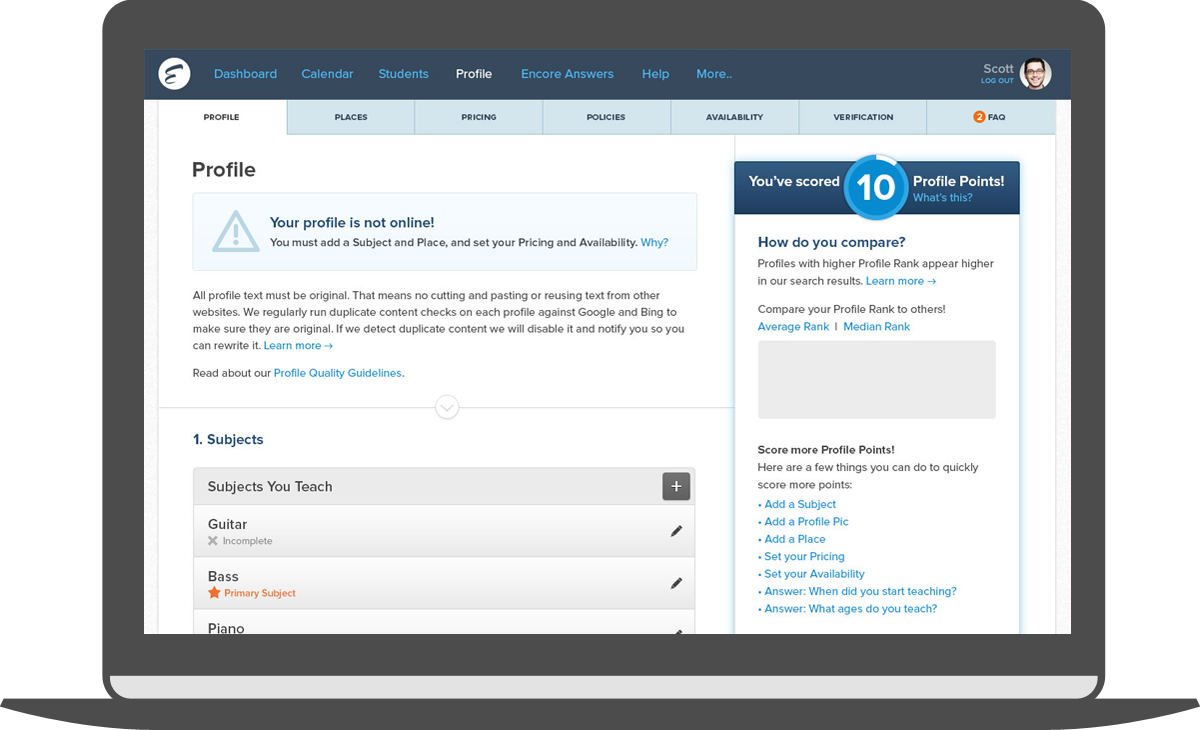Click the Encore logo icon
1200x730 pixels.
click(x=174, y=74)
